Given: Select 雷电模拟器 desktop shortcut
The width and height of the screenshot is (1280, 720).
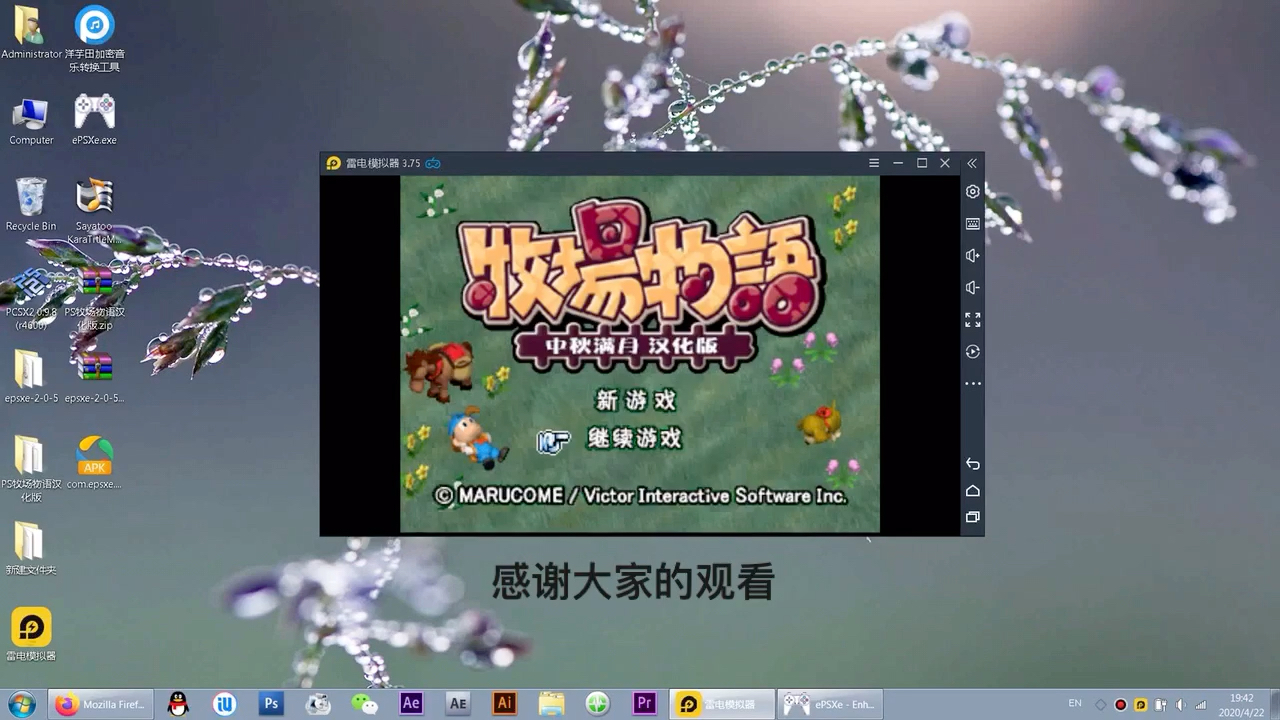Looking at the screenshot, I should click(x=31, y=635).
